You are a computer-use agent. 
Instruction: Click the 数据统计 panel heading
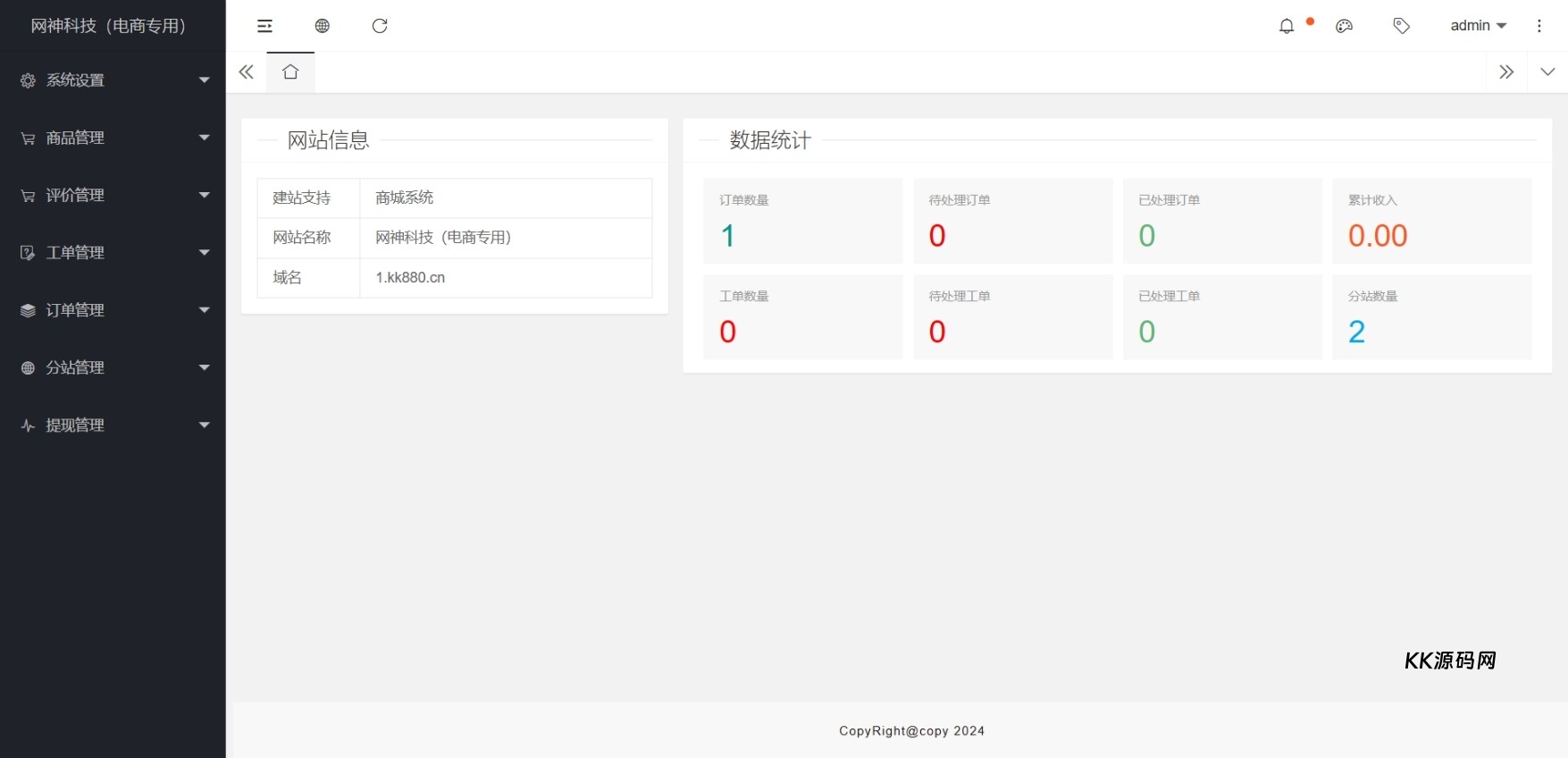coord(770,140)
